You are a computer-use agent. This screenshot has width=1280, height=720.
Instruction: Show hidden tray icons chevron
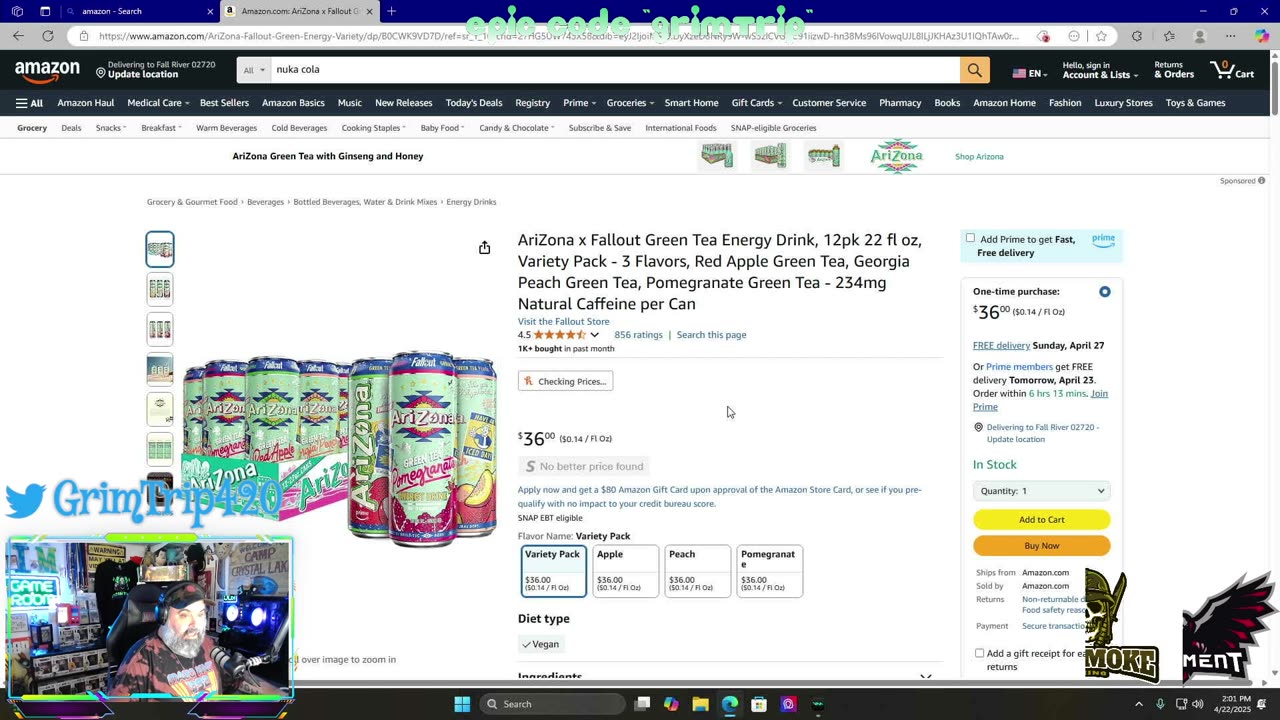(x=1138, y=704)
